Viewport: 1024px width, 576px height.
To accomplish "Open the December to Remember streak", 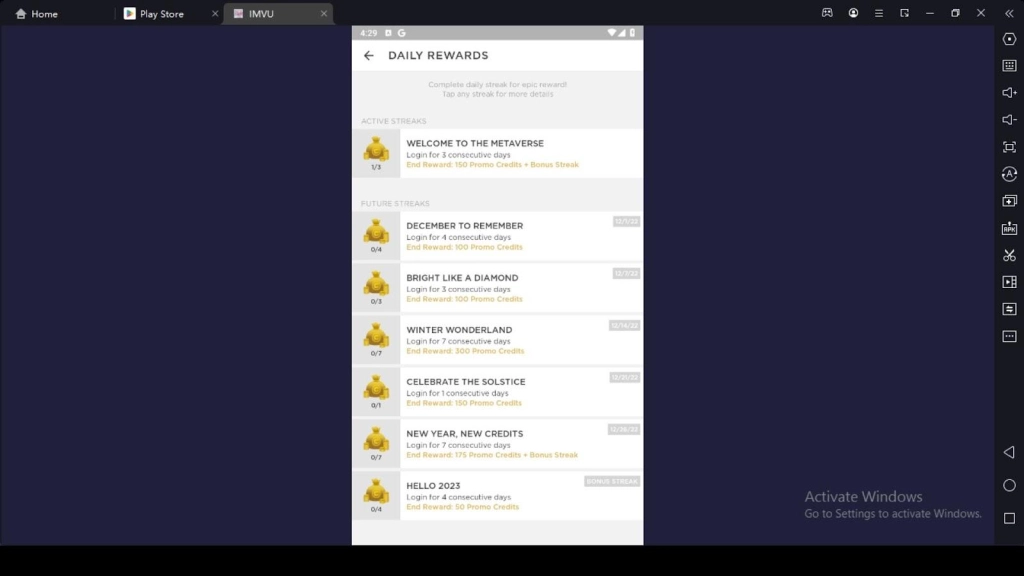I will click(x=498, y=236).
